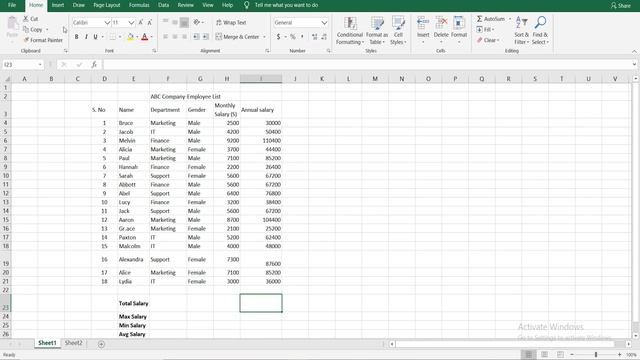This screenshot has width=640, height=360.
Task: Center text horizontally
Action: pos(175,37)
